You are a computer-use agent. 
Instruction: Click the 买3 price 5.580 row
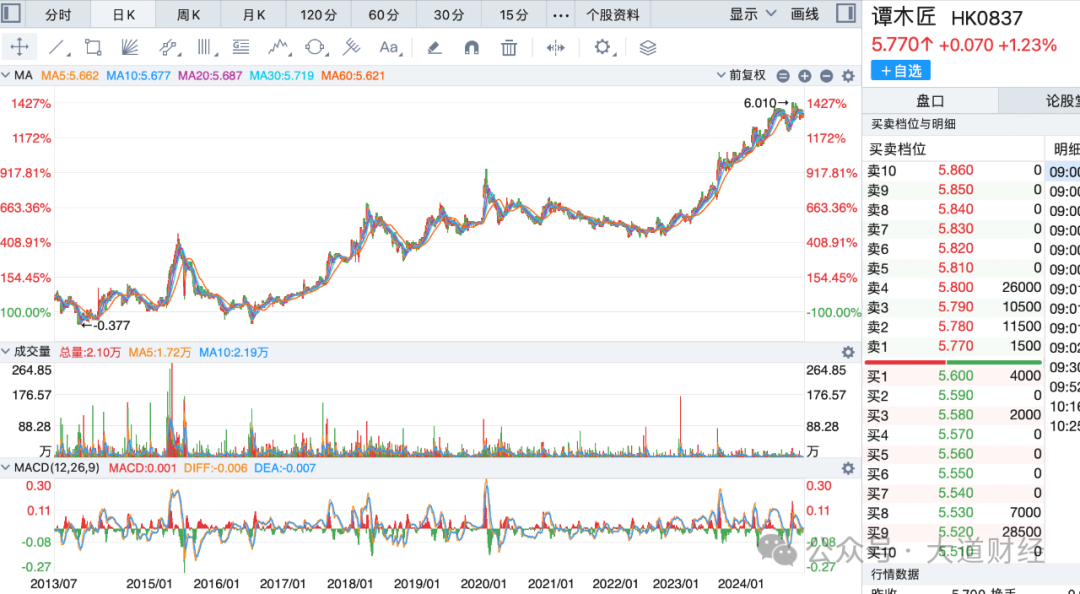click(x=953, y=415)
